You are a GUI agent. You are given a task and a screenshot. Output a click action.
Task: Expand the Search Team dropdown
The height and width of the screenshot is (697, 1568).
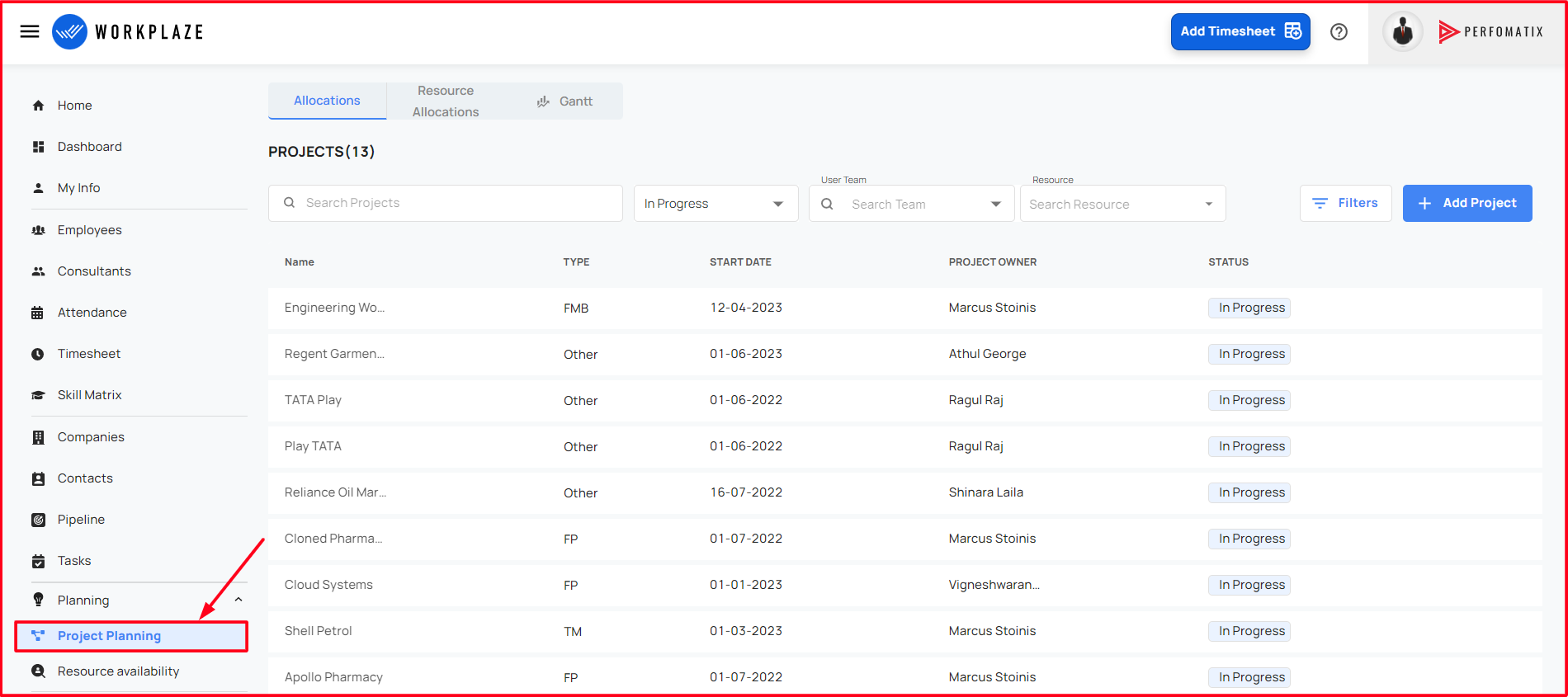911,204
